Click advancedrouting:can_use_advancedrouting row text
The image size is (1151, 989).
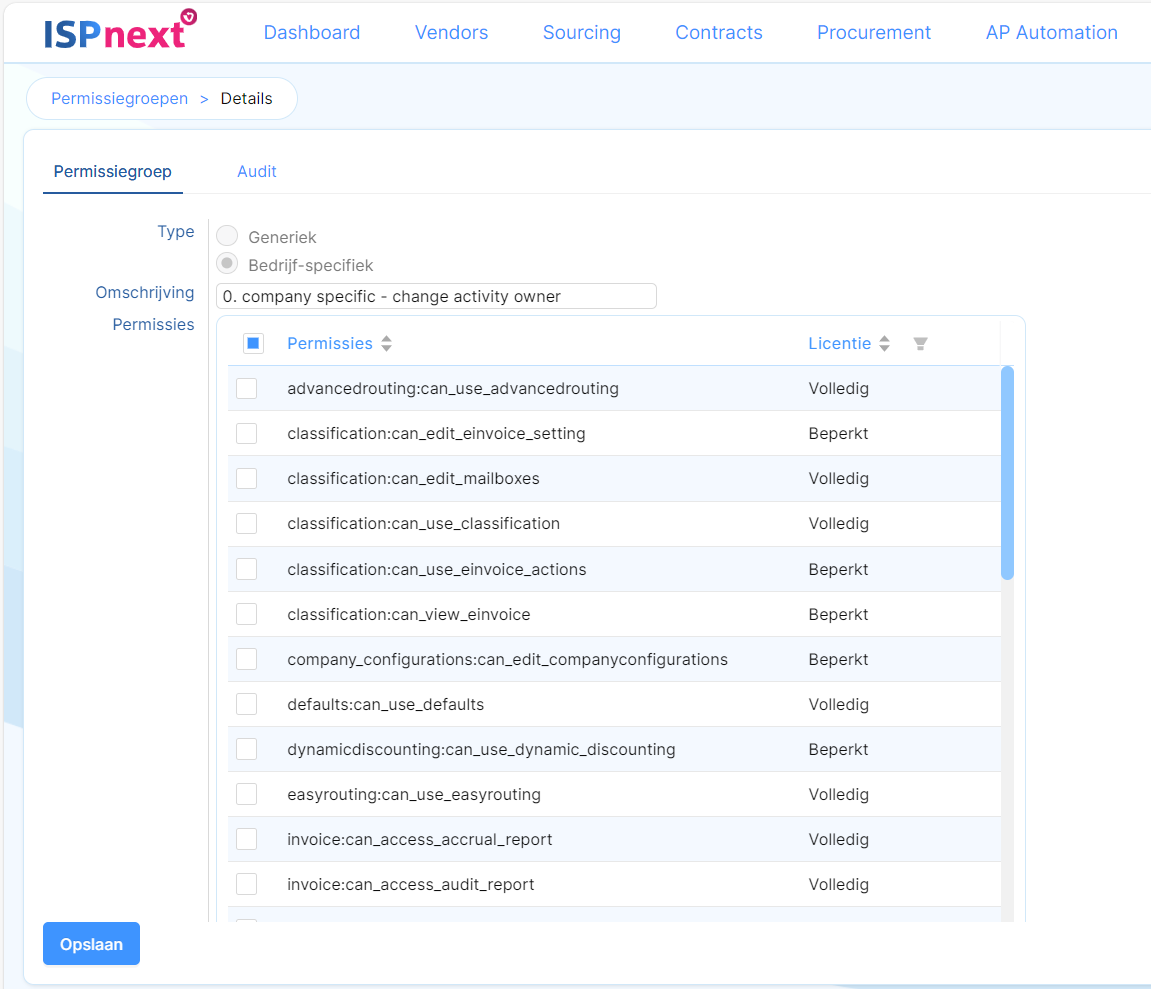pyautogui.click(x=453, y=388)
